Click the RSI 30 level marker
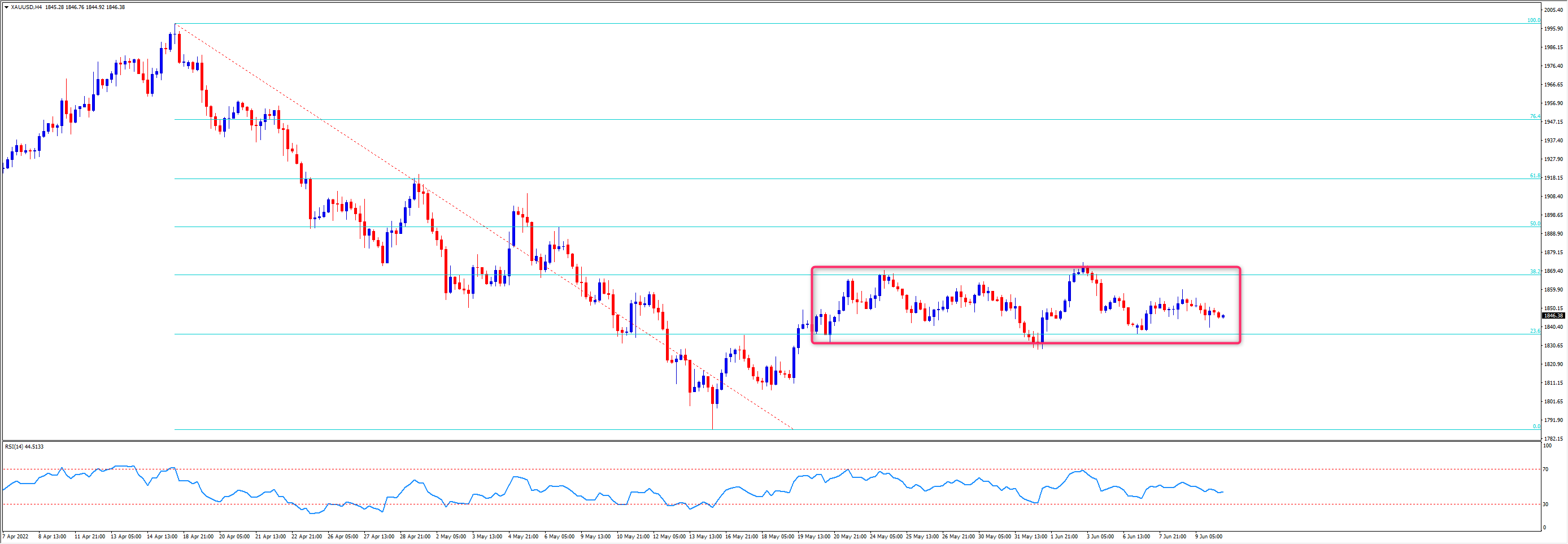The image size is (1568, 544). (x=1545, y=504)
